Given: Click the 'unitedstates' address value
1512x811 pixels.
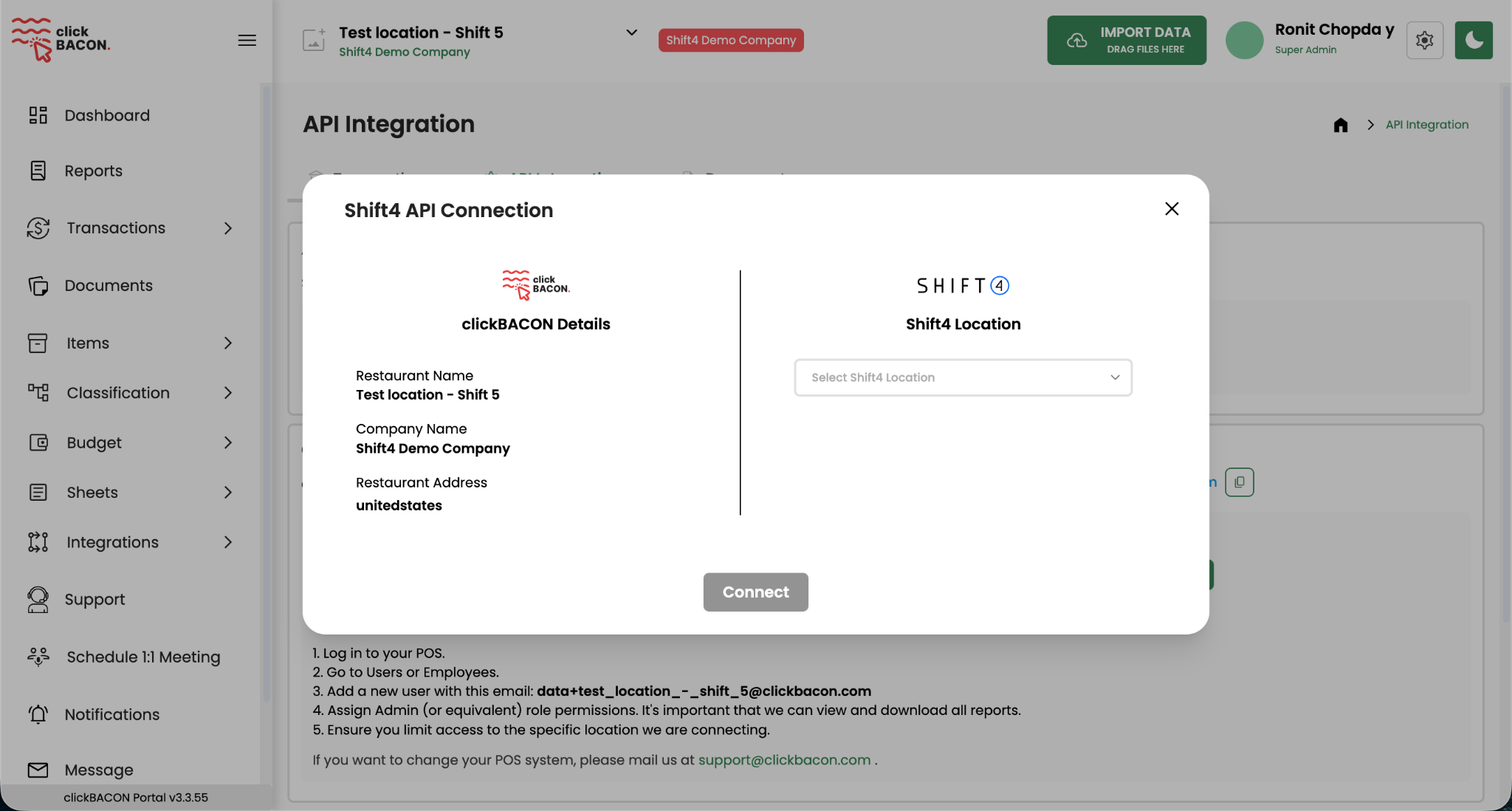Looking at the screenshot, I should [x=399, y=506].
